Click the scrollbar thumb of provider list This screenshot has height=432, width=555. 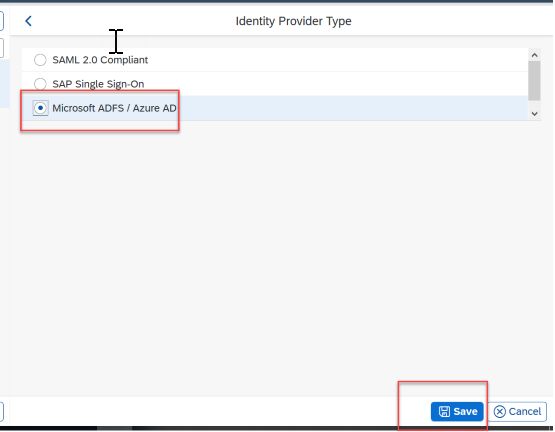coord(534,81)
